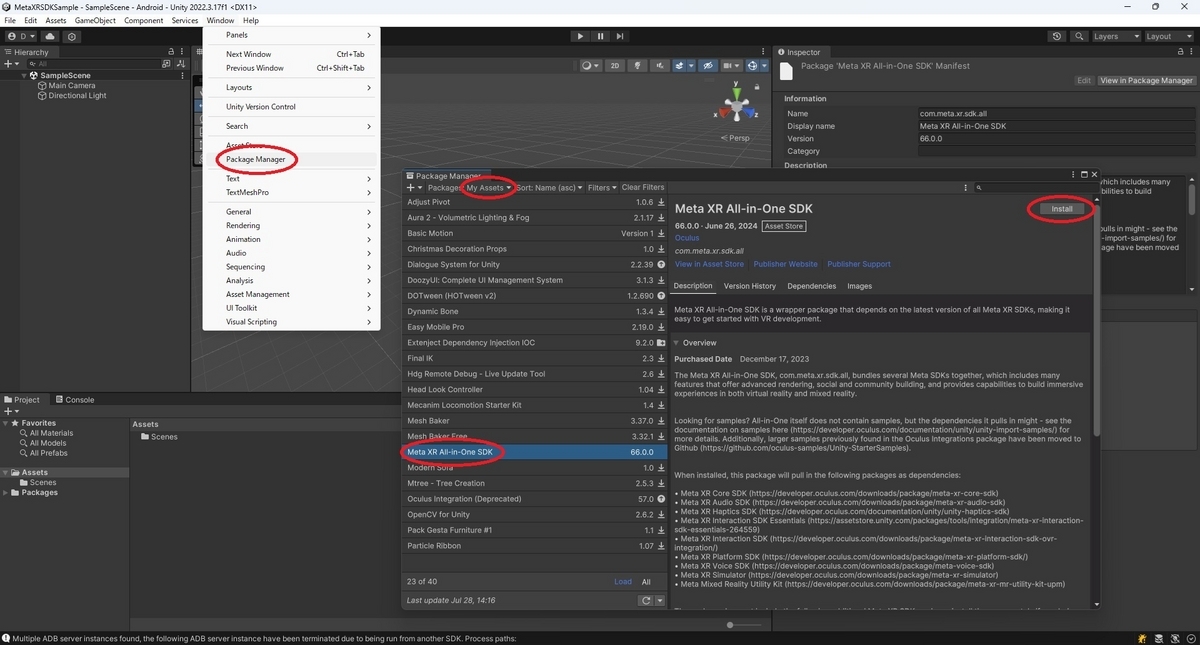Open the Filters dropdown in Package Manager
The height and width of the screenshot is (645, 1200).
click(x=602, y=187)
